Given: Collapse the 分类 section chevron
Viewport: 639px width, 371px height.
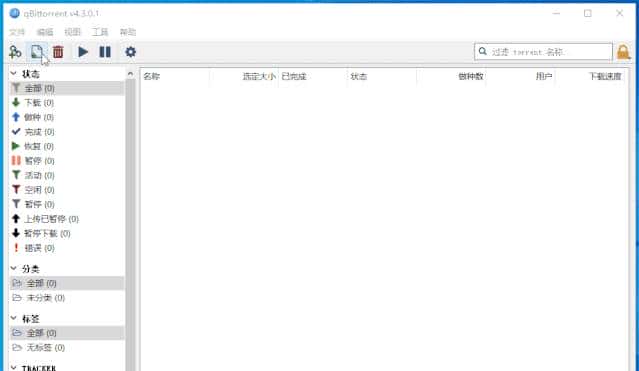Looking at the screenshot, I should (13, 268).
